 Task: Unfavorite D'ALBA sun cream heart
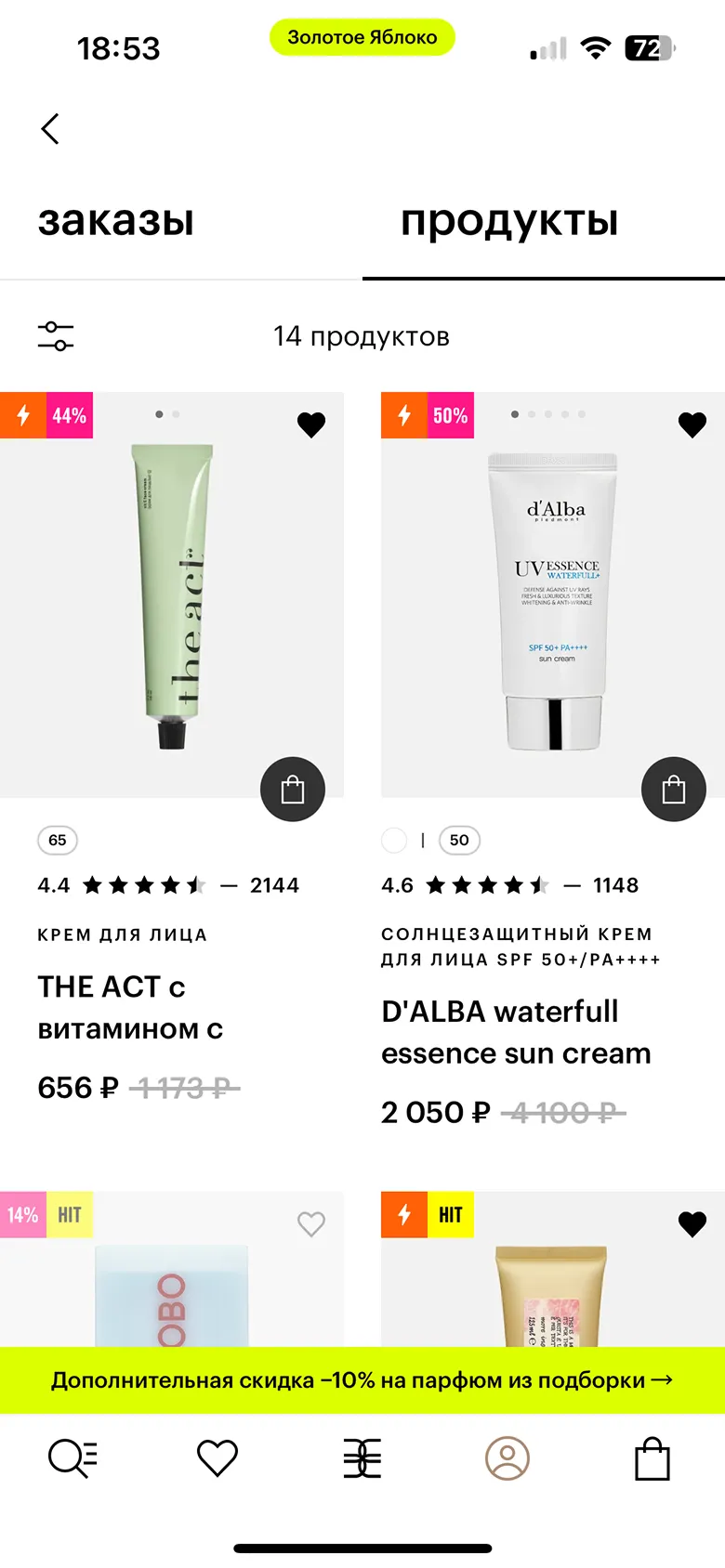[692, 425]
